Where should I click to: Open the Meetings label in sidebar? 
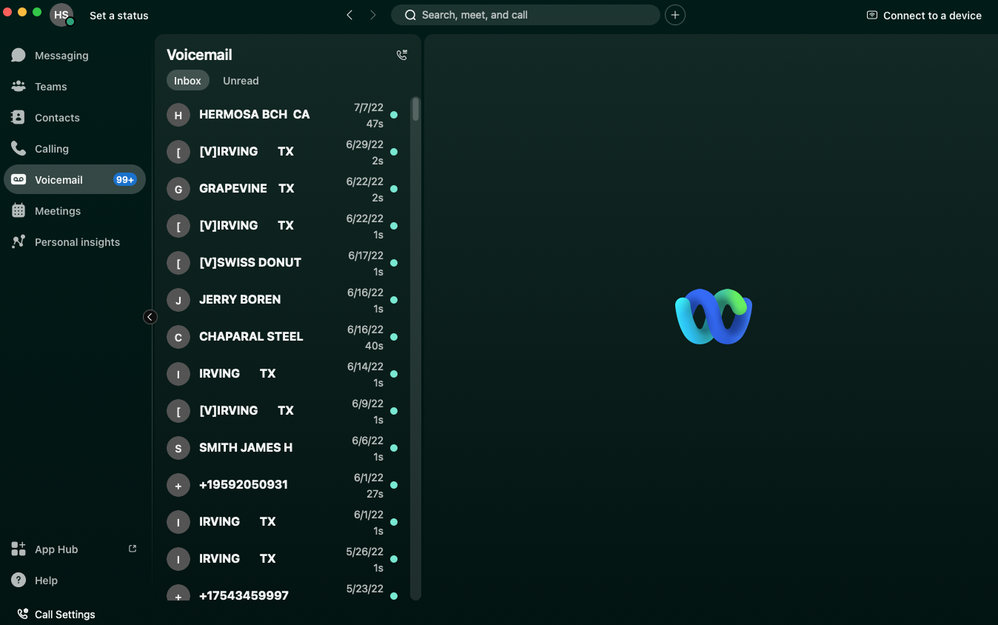(x=58, y=211)
